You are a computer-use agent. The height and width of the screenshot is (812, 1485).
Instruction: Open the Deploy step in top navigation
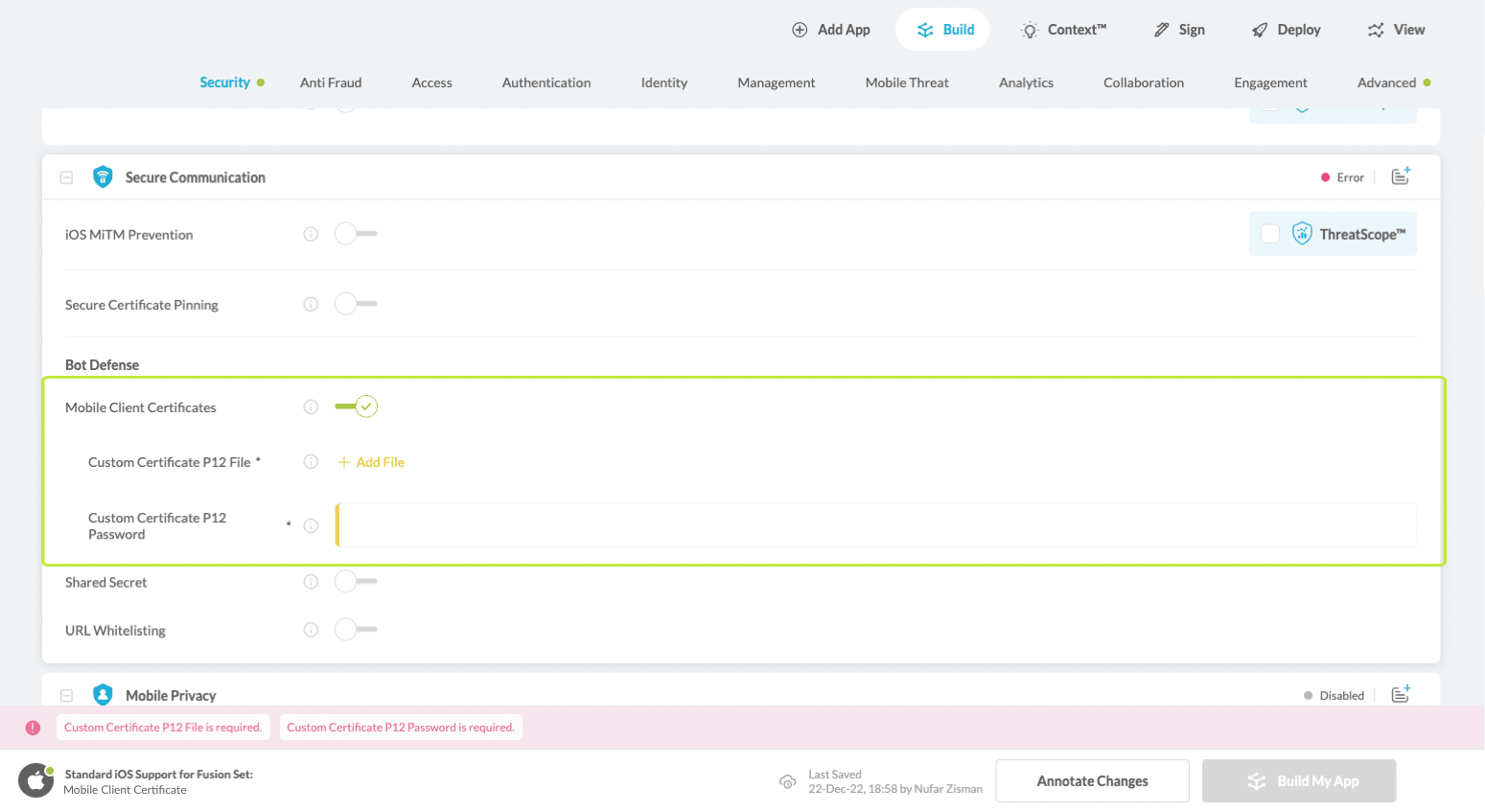point(1286,30)
